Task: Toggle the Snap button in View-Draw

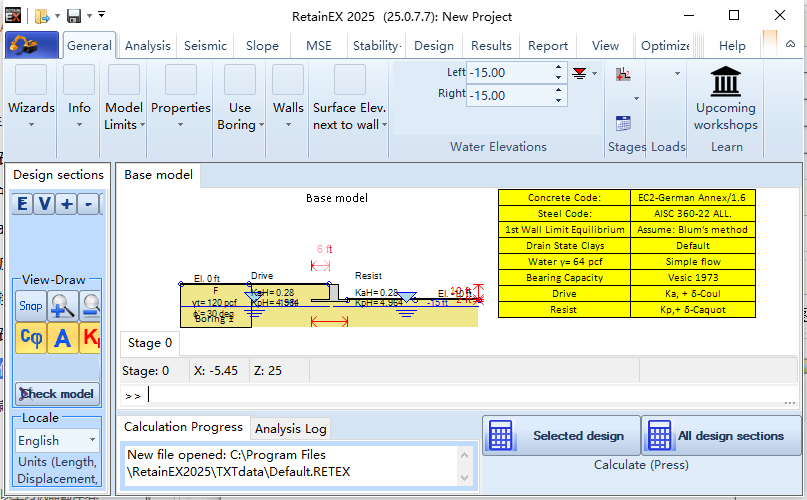Action: 30,306
